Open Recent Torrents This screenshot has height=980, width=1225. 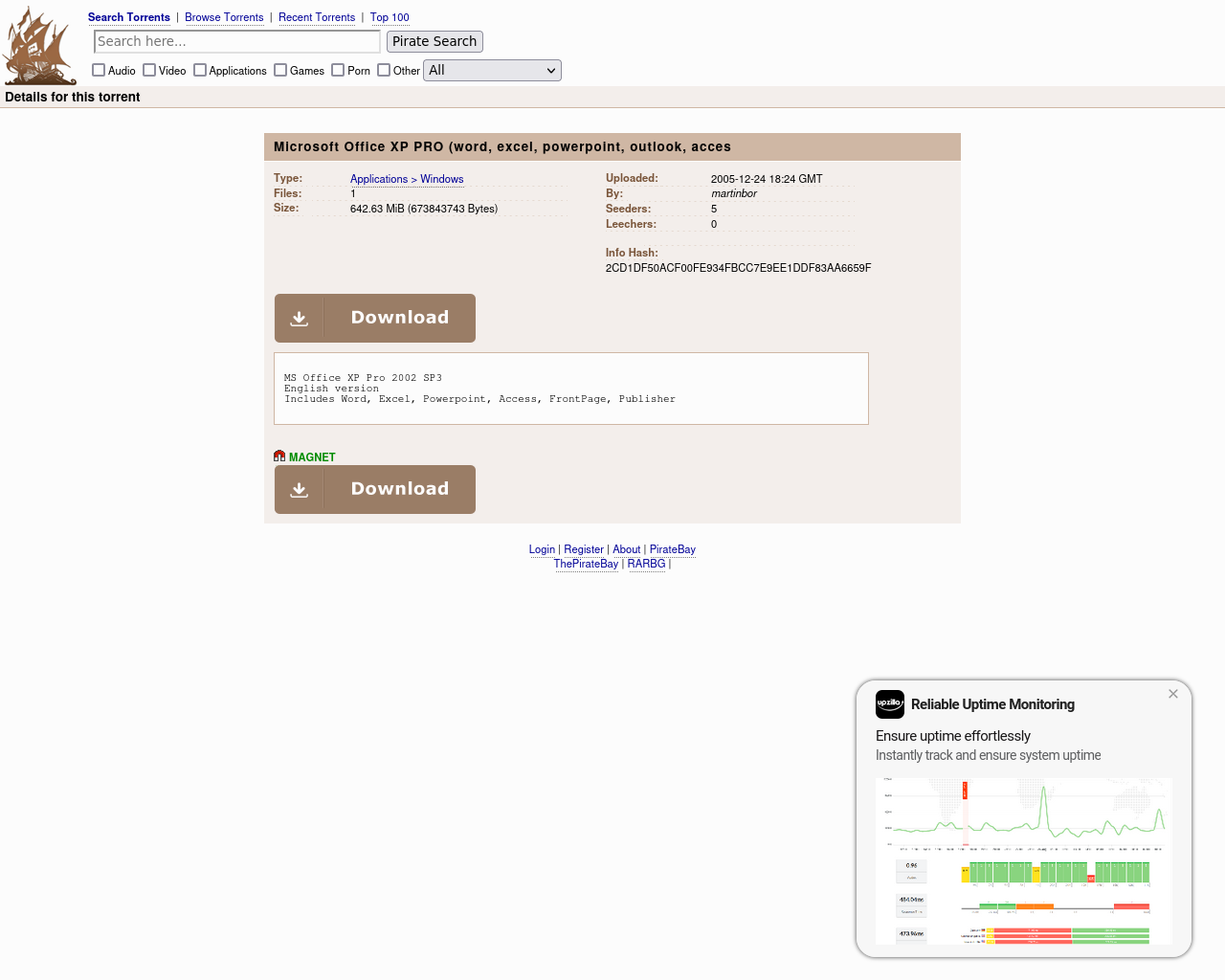pos(317,17)
